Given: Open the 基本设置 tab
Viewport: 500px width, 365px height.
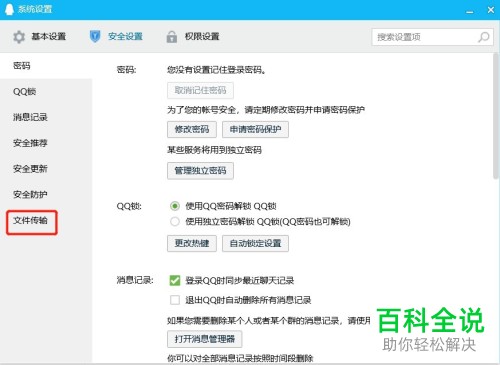Looking at the screenshot, I should (x=40, y=36).
